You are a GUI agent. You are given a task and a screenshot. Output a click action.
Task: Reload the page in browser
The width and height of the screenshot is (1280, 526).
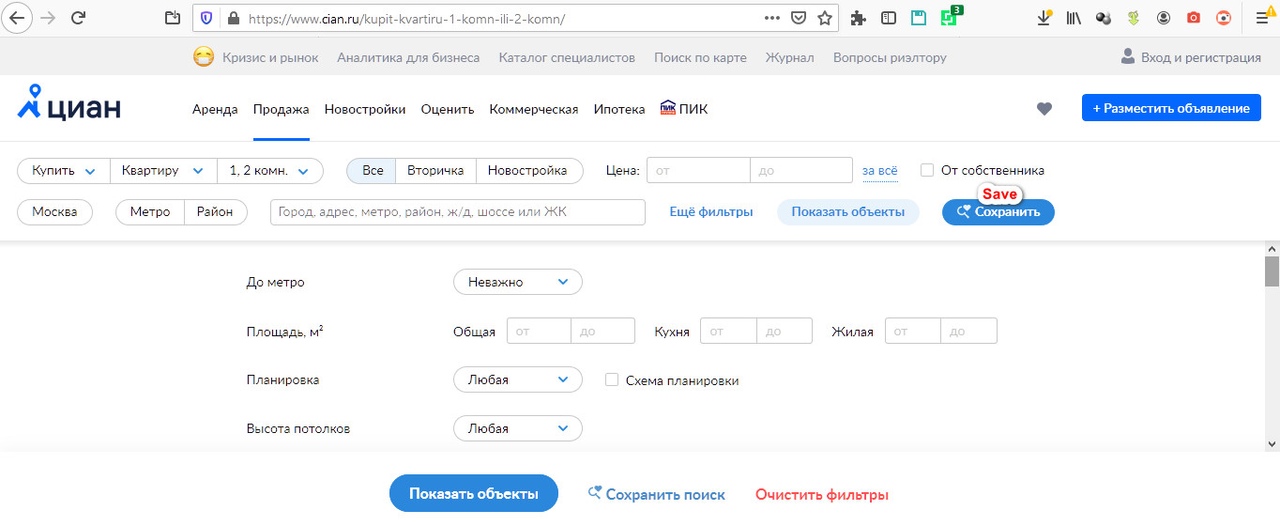[78, 18]
